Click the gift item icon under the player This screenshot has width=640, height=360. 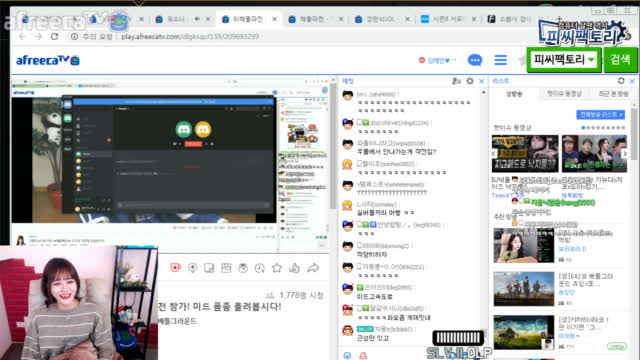pyautogui.click(x=243, y=268)
